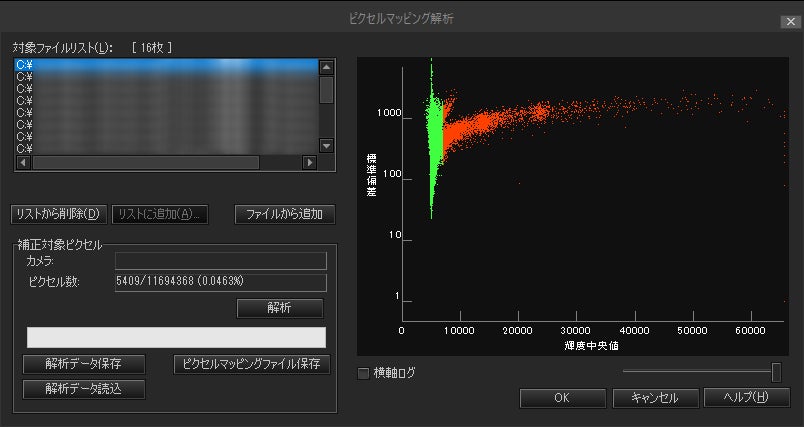The width and height of the screenshot is (804, 427).
Task: Click the file list scroll down arrow
Action: [327, 146]
